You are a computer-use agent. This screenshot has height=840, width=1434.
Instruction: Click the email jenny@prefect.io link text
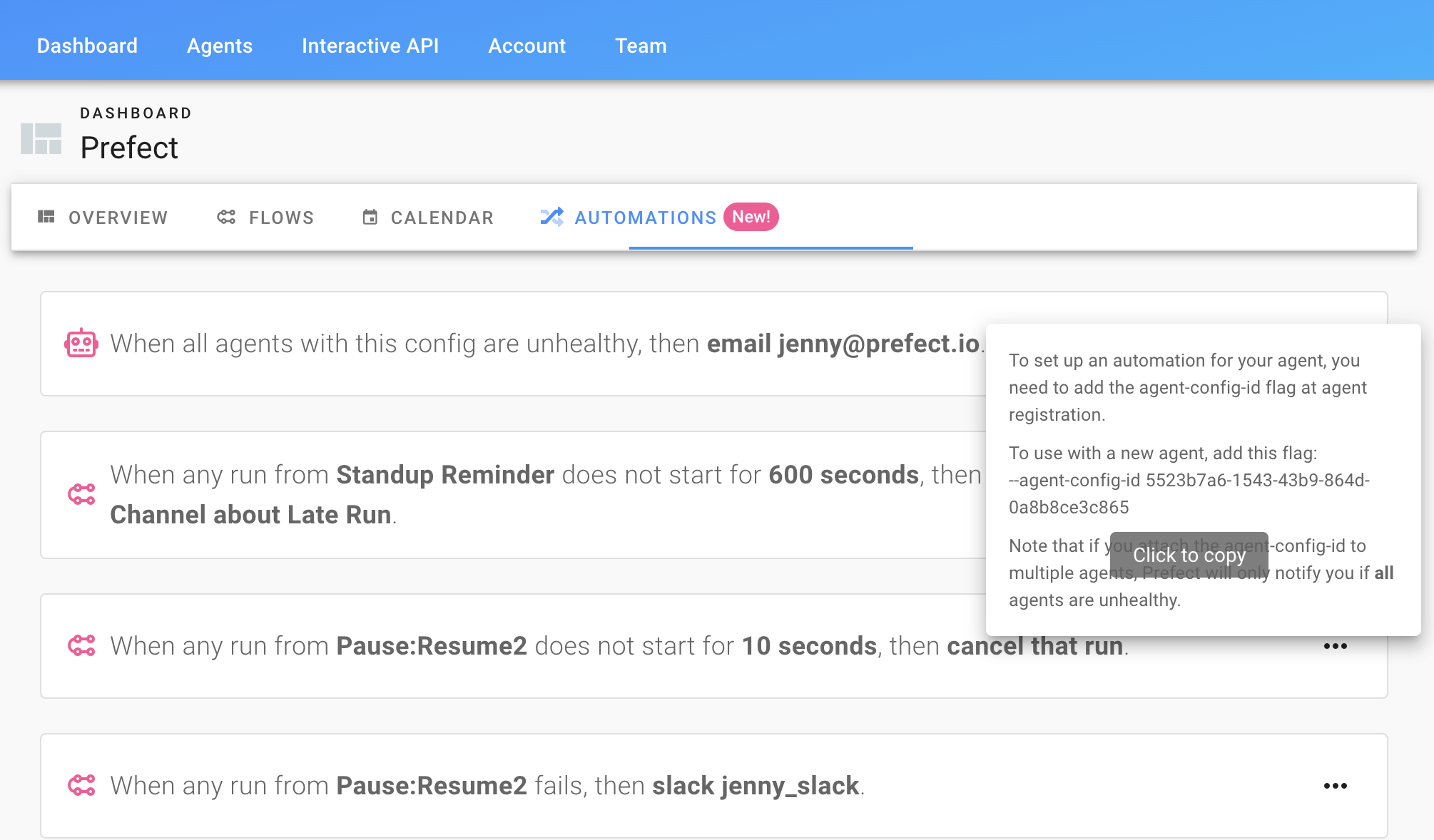coord(842,343)
